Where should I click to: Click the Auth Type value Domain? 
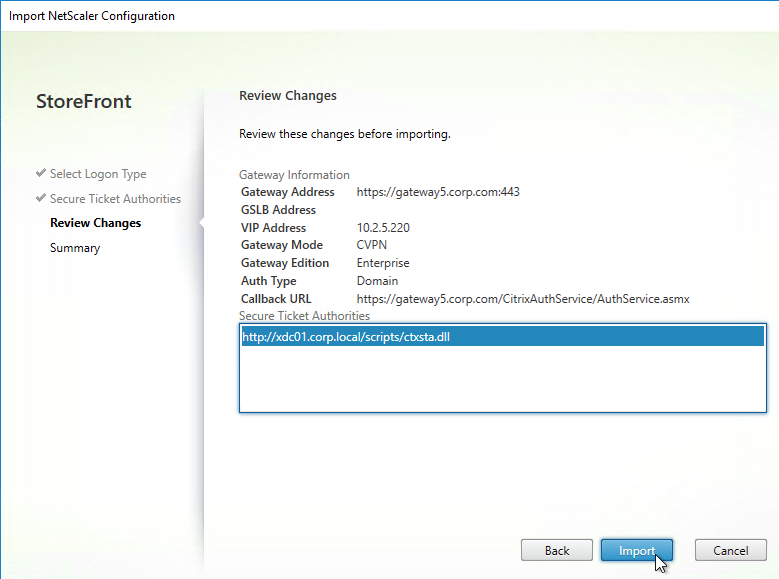pos(377,281)
